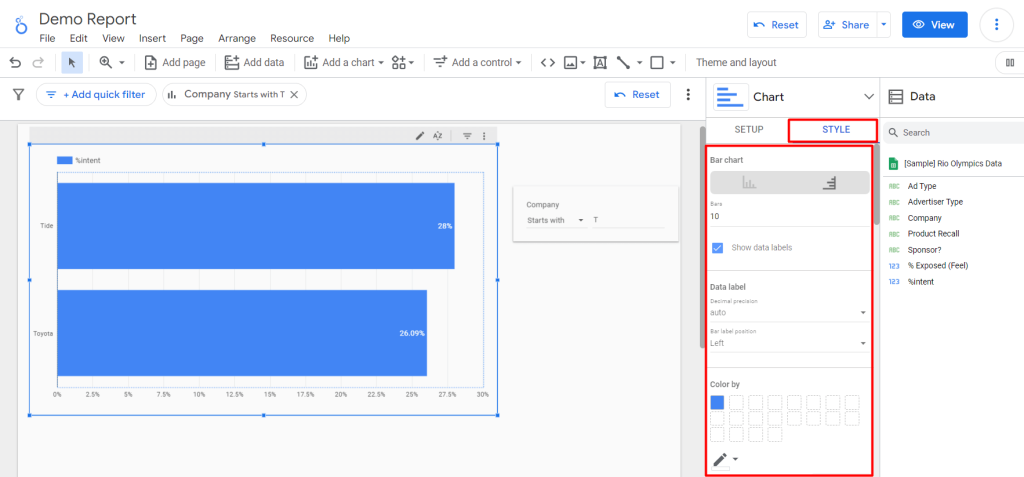
Task: Click the insert image icon
Action: click(571, 63)
